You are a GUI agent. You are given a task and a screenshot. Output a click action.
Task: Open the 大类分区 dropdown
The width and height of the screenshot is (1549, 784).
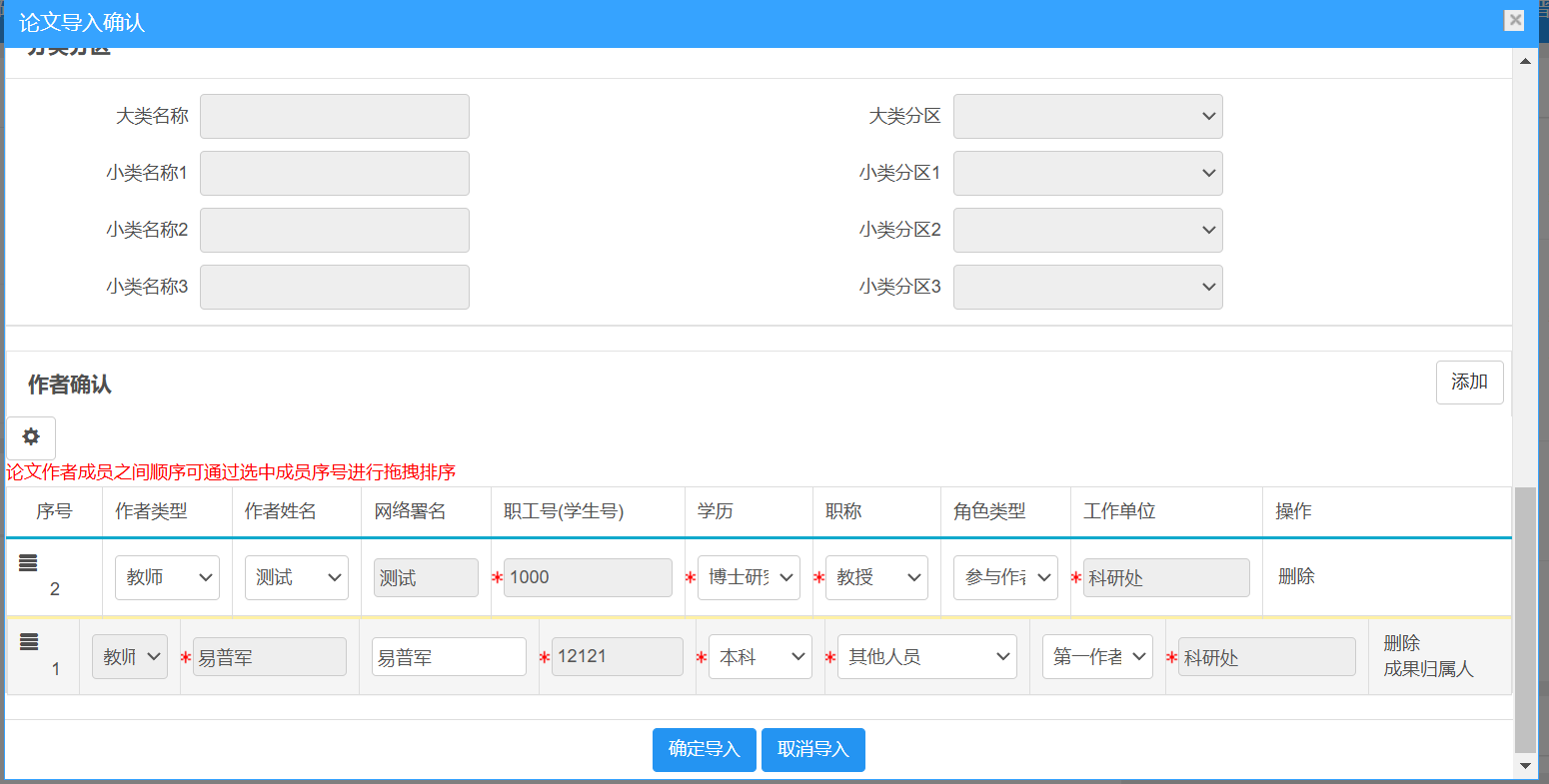click(1087, 117)
